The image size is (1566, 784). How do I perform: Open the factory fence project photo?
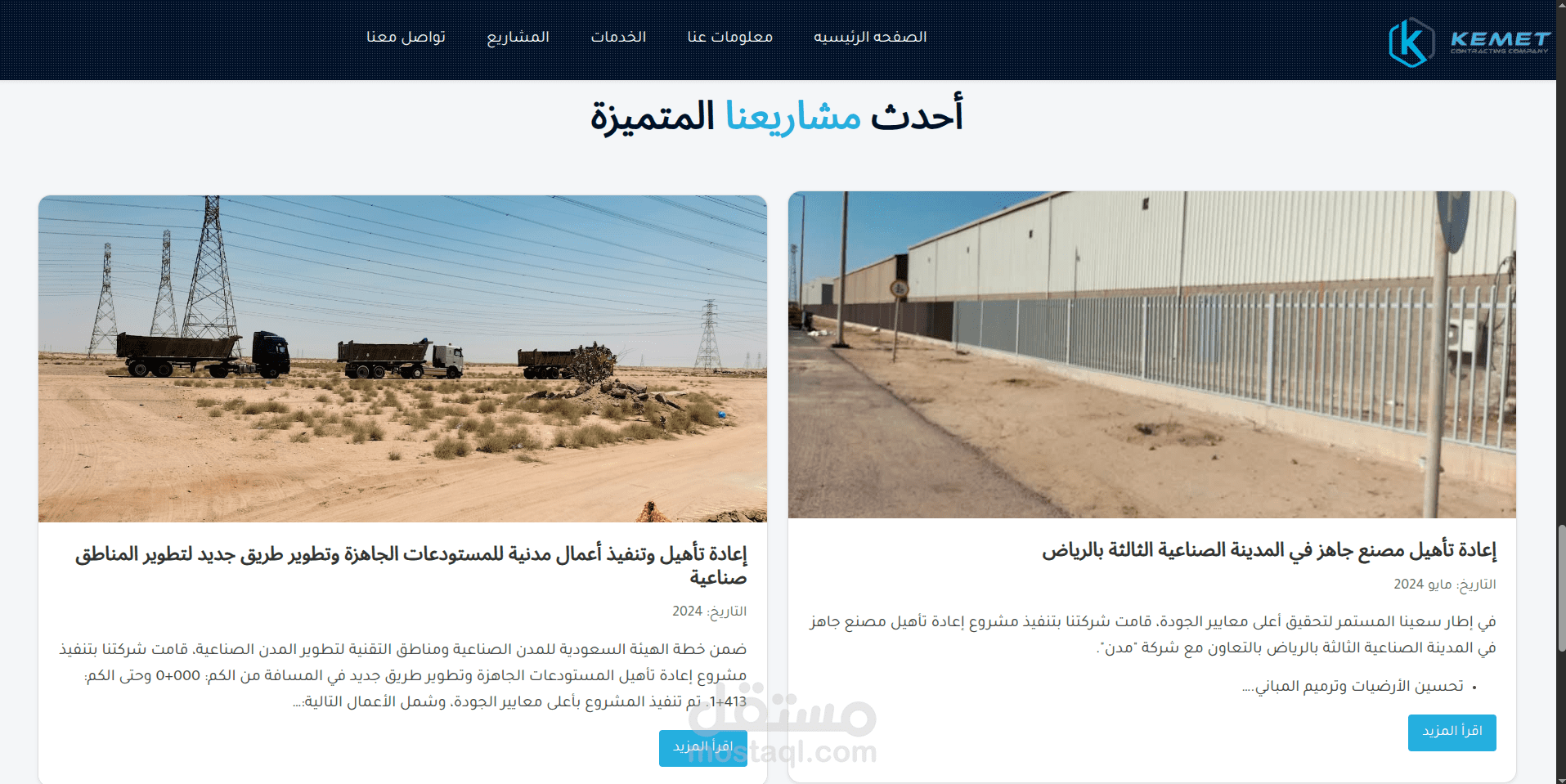[1151, 354]
